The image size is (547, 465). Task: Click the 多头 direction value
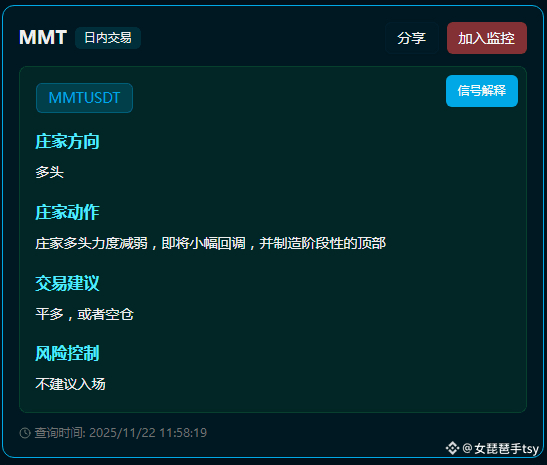[x=50, y=172]
